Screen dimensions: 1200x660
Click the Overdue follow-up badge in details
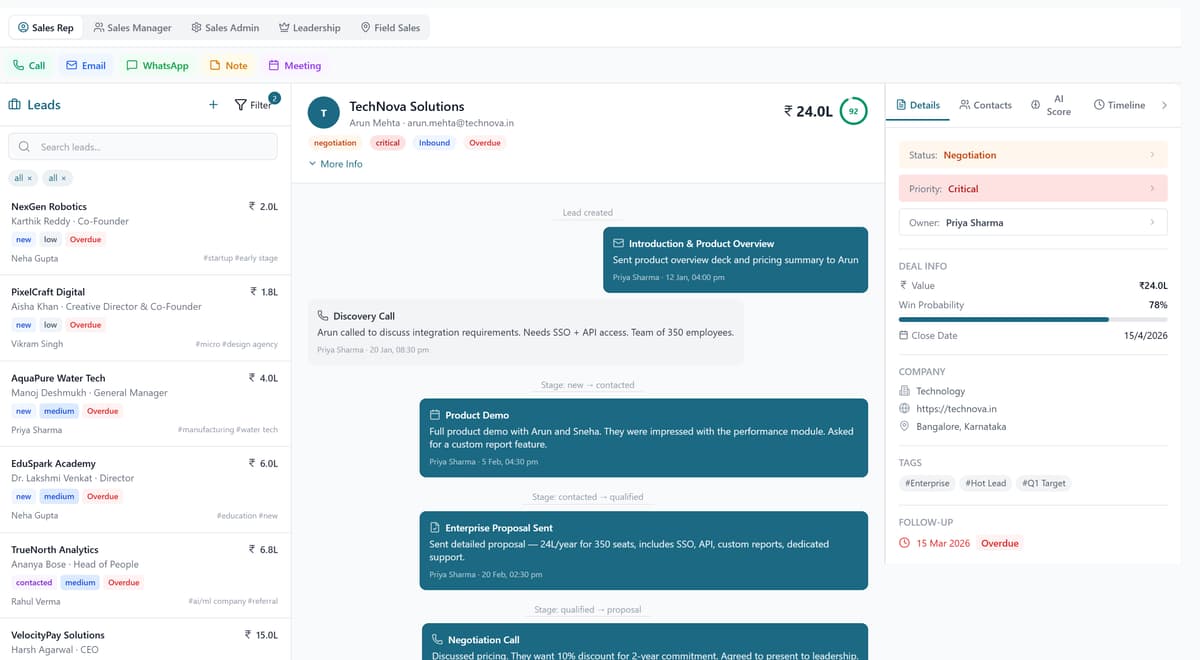pos(999,543)
